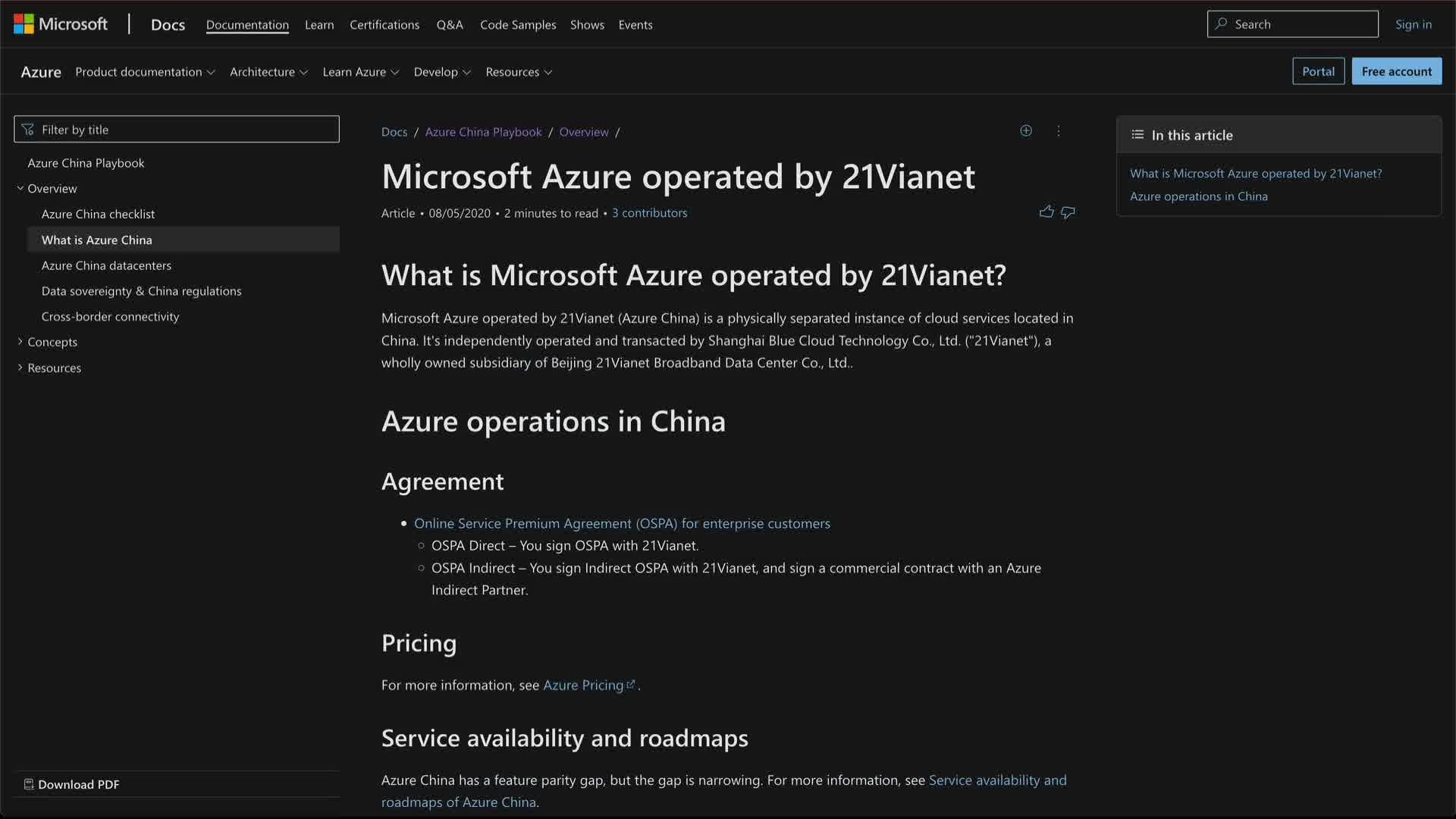Viewport: 1456px width, 819px height.
Task: Click the Microsoft logo icon
Action: click(24, 24)
